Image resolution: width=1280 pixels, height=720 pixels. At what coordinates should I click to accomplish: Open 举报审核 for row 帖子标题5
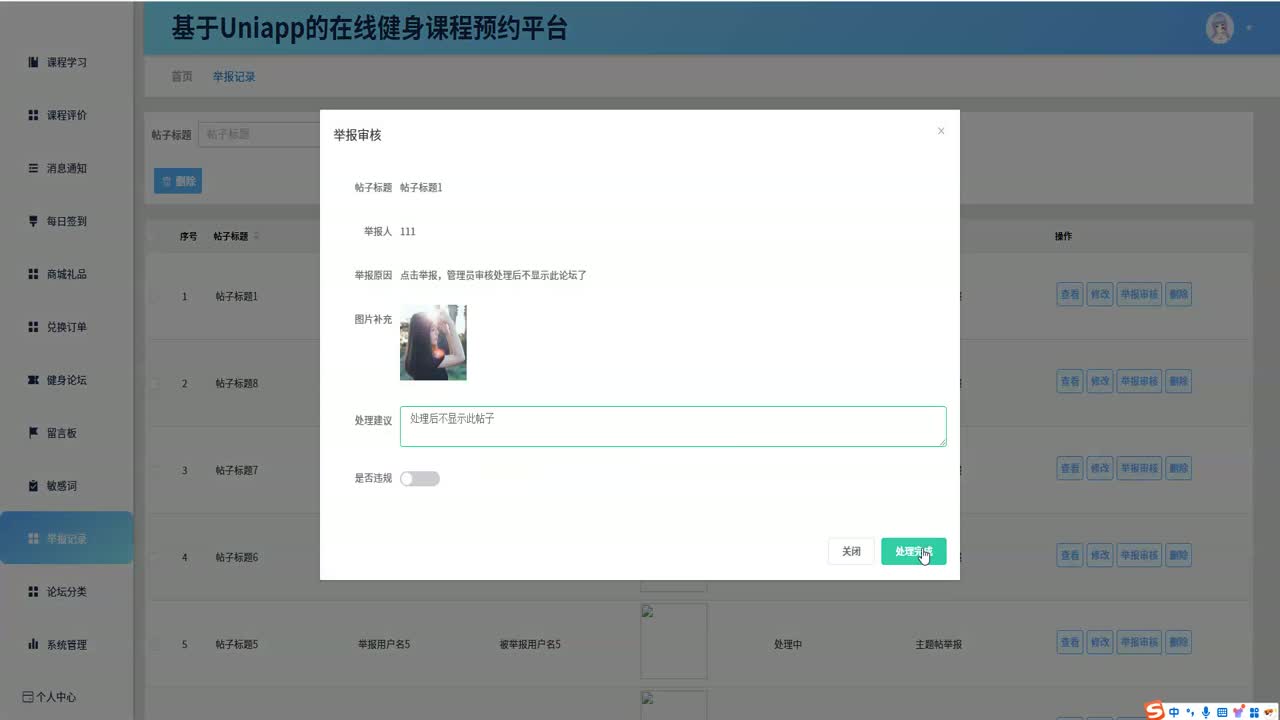(x=1139, y=642)
